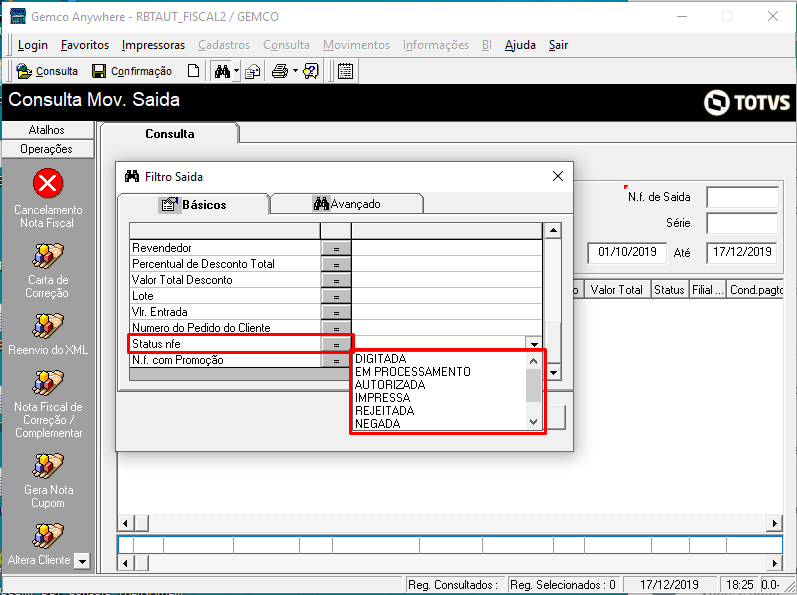Click results grid horizontal scroll left arrow
The width and height of the screenshot is (797, 595).
126,523
